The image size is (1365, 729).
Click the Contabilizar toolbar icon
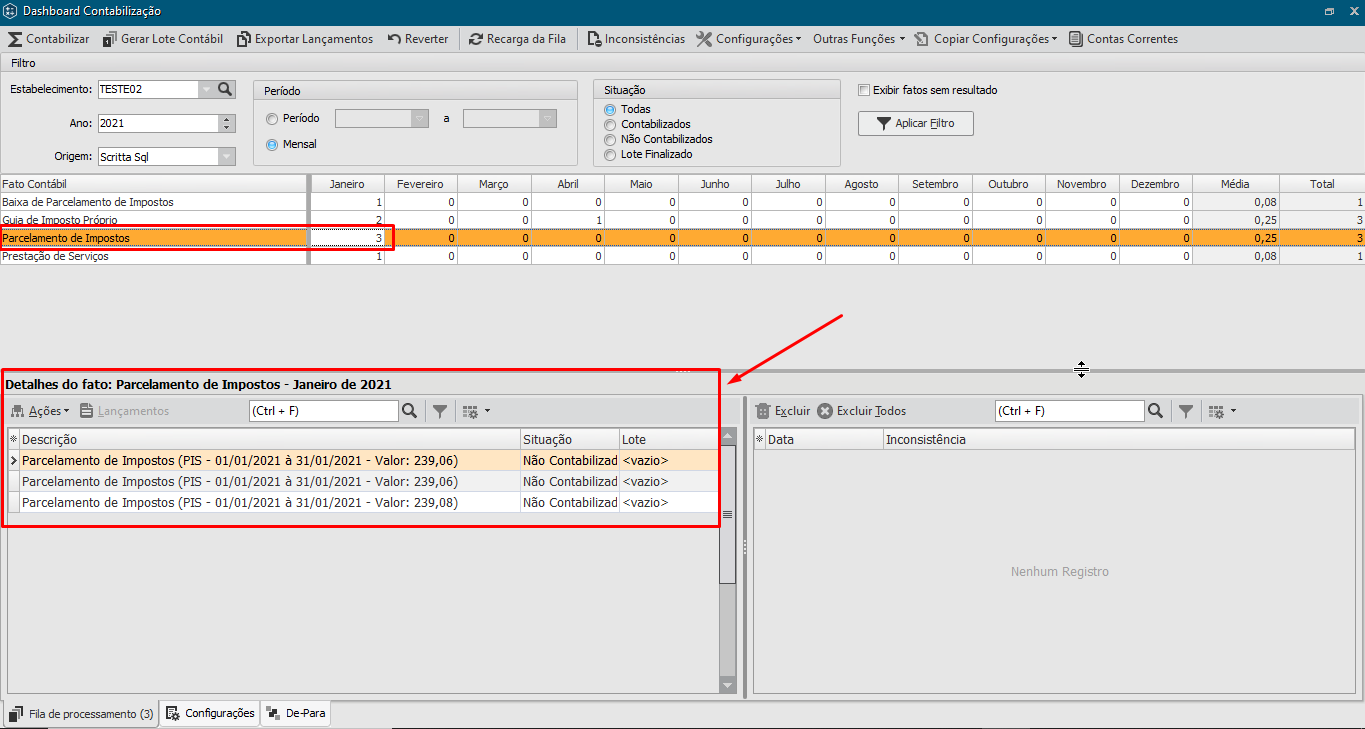[15, 39]
